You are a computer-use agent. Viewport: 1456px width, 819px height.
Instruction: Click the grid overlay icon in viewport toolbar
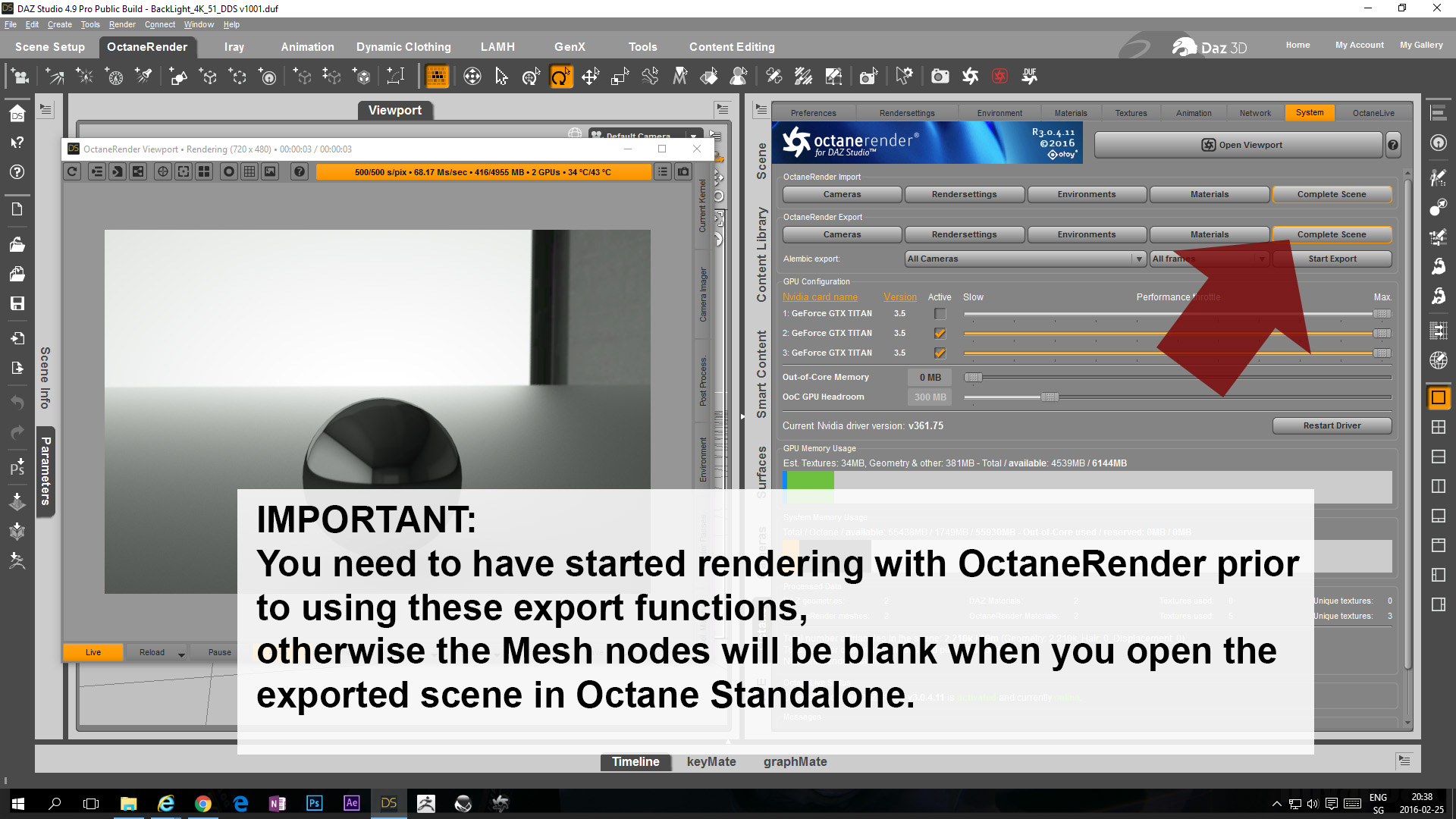pos(249,172)
